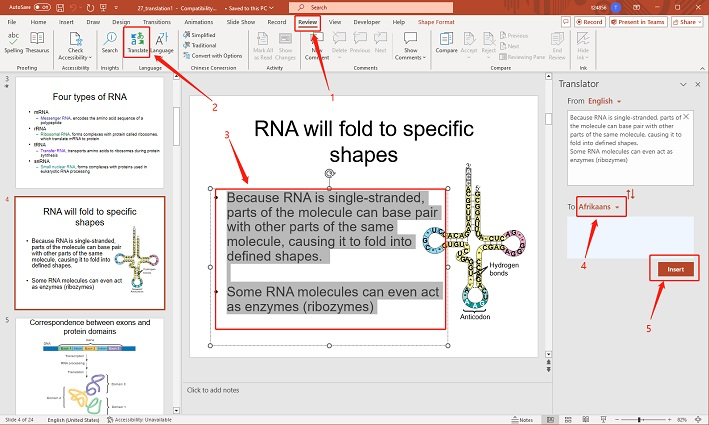Image resolution: width=709 pixels, height=425 pixels.
Task: Click the Translate button in ribbon
Action: [137, 42]
